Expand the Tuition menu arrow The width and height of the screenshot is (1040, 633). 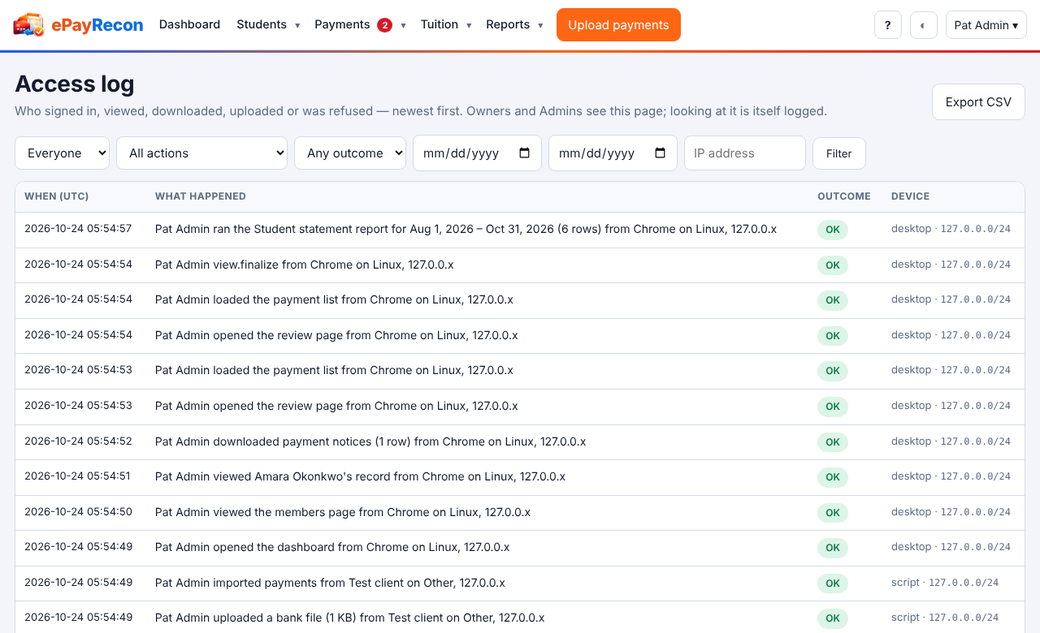[x=469, y=26]
